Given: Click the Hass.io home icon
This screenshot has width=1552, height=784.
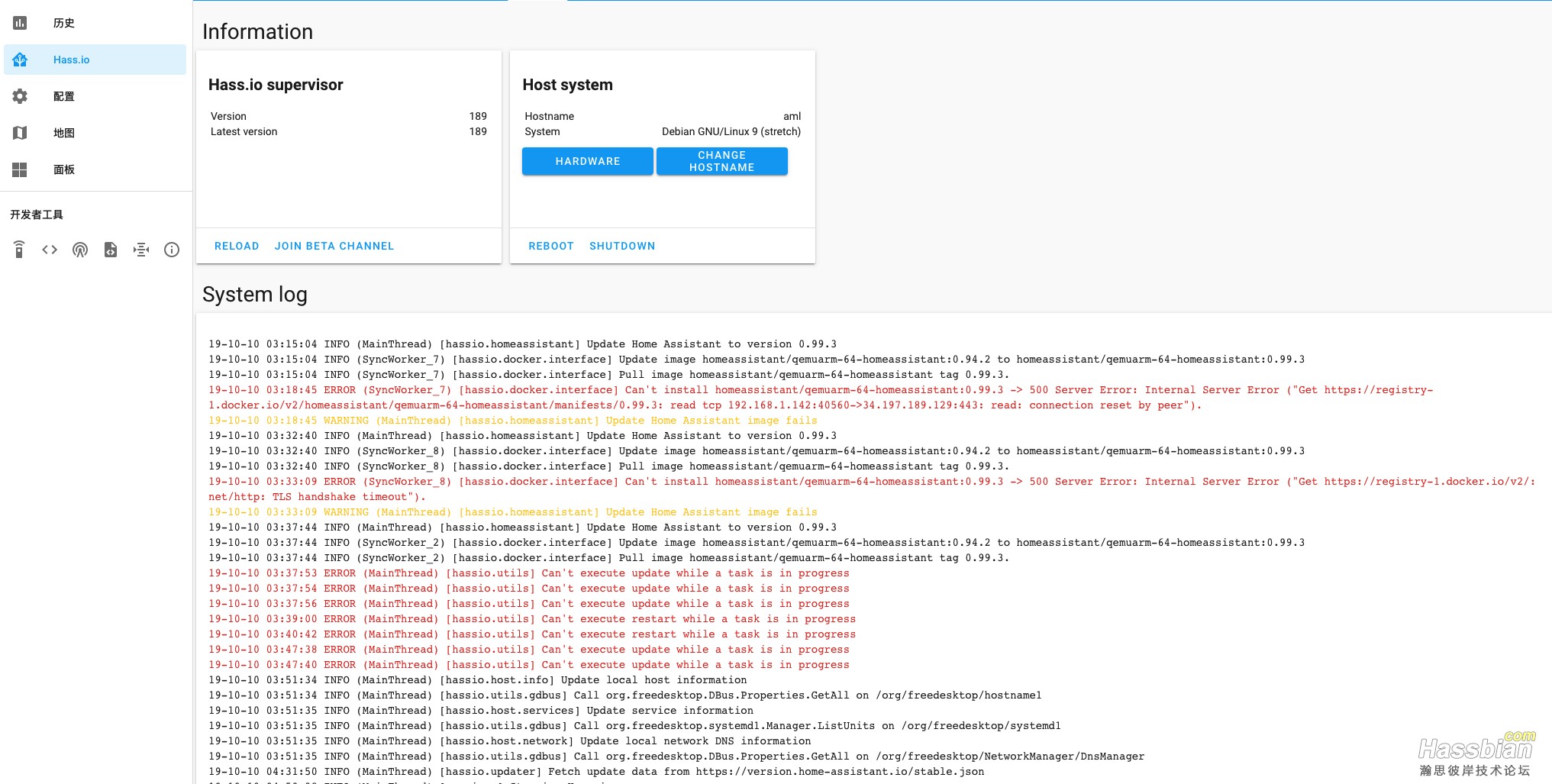Looking at the screenshot, I should (20, 60).
